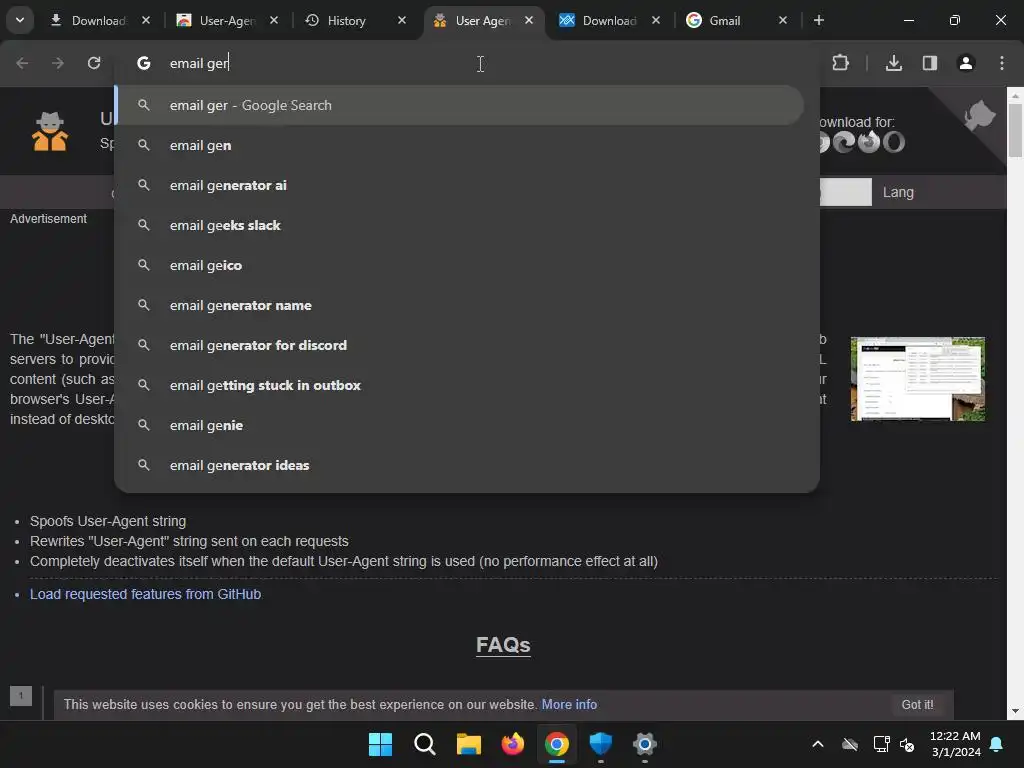Click the Chrome taskbar icon
Image resolution: width=1024 pixels, height=768 pixels.
(556, 744)
